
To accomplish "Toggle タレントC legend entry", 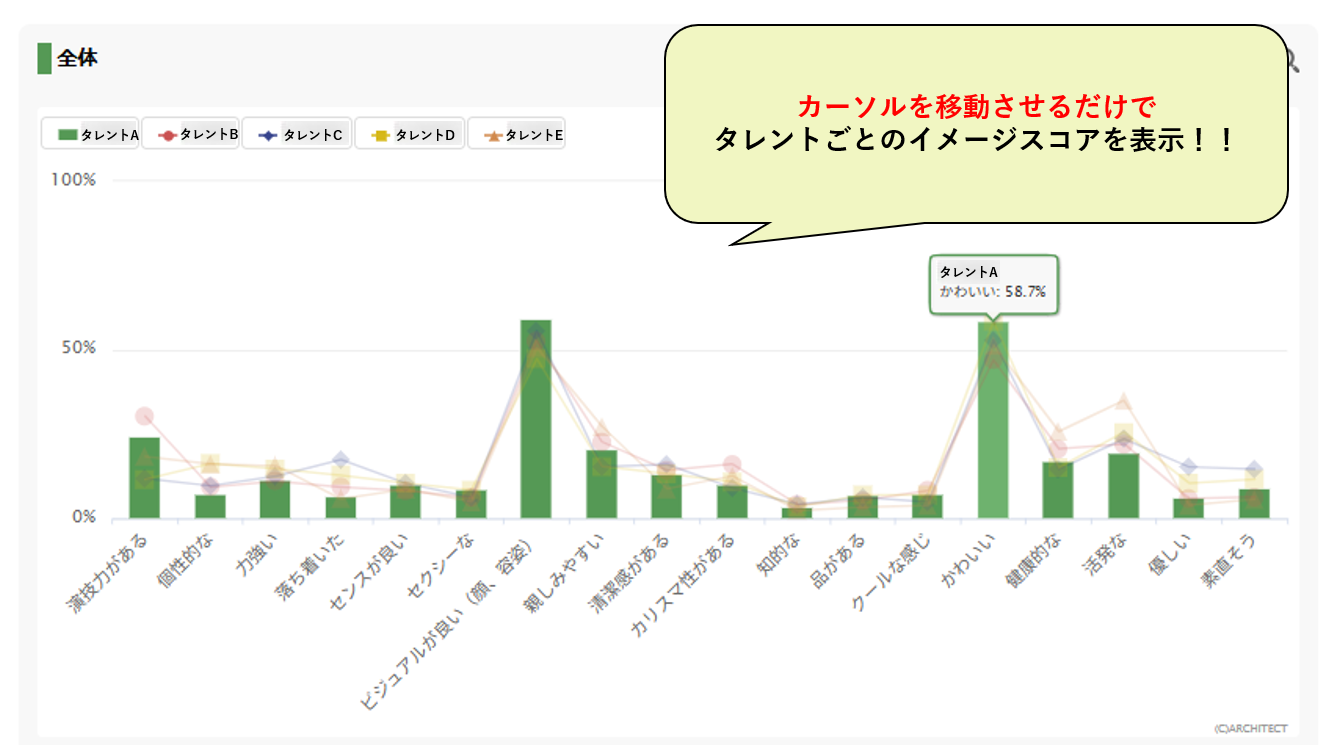I will click(x=297, y=134).
